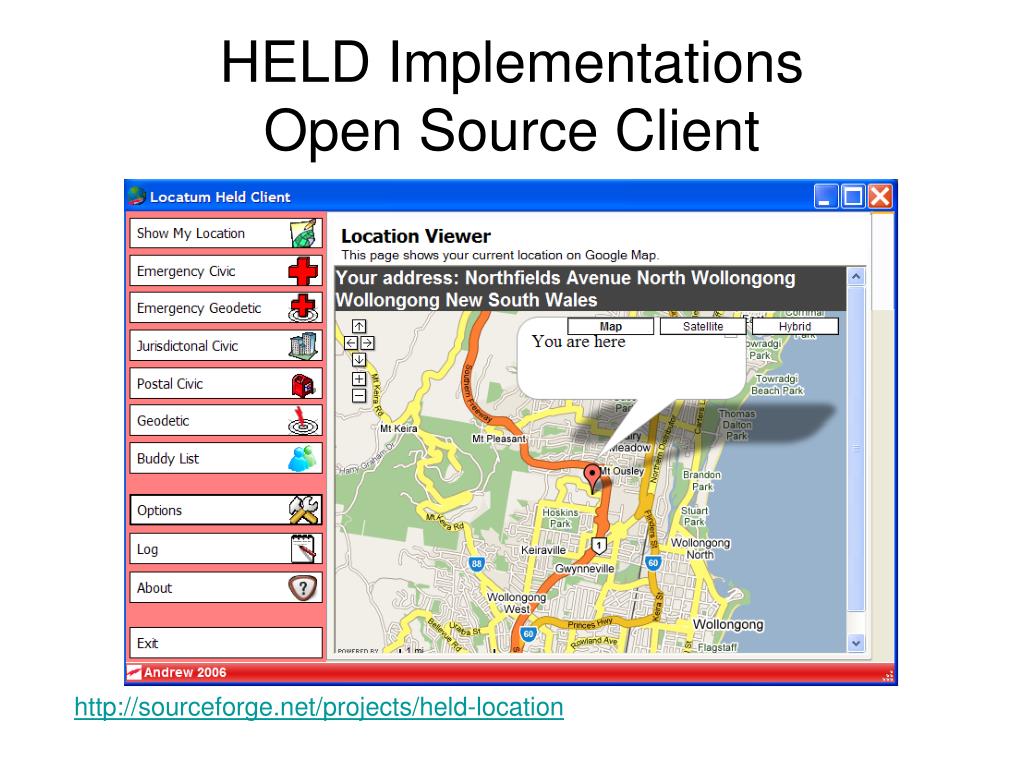Viewport: 1024px width, 768px height.
Task: Switch to Satellite view type
Action: pos(703,327)
